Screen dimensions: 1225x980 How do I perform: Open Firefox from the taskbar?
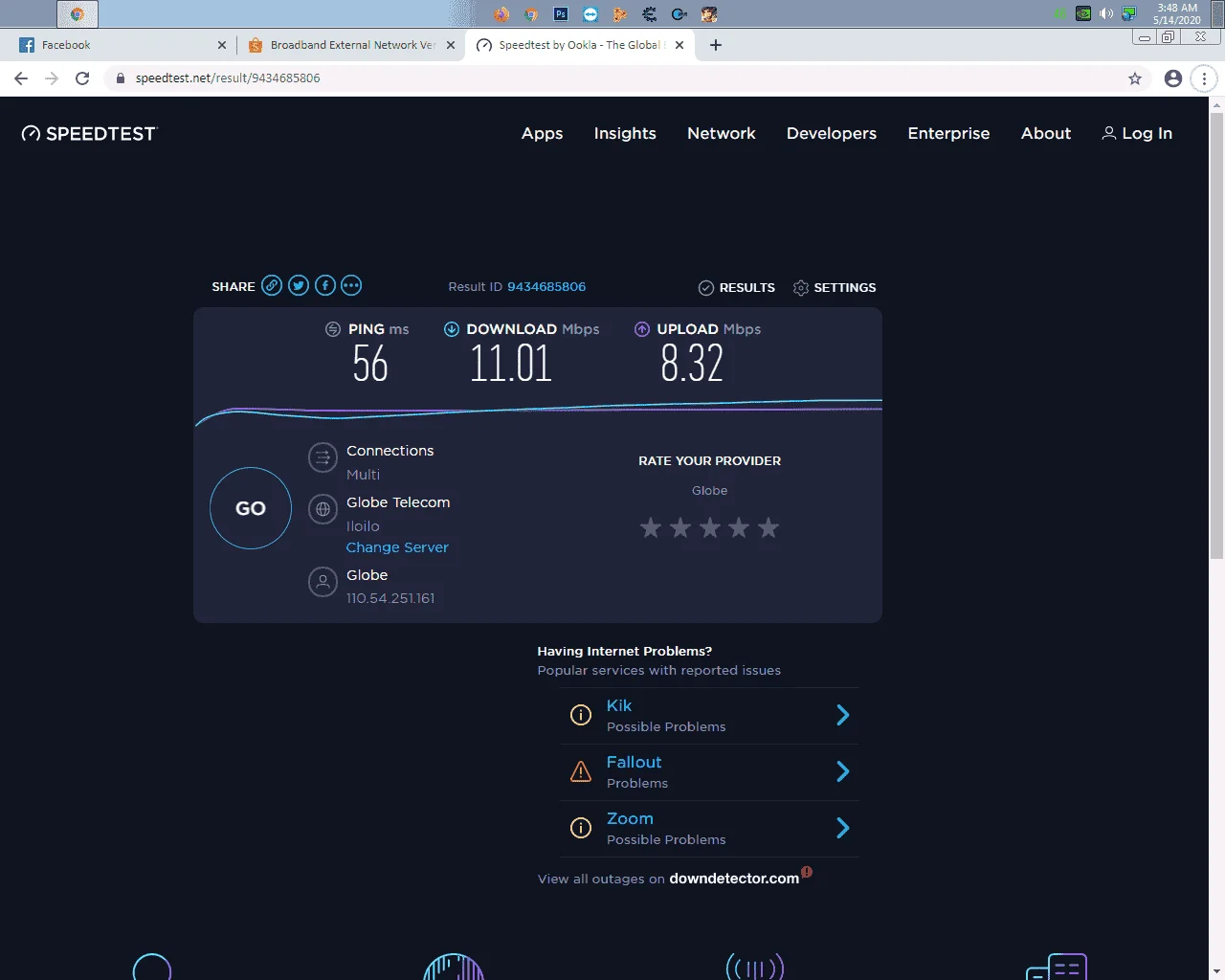(501, 13)
